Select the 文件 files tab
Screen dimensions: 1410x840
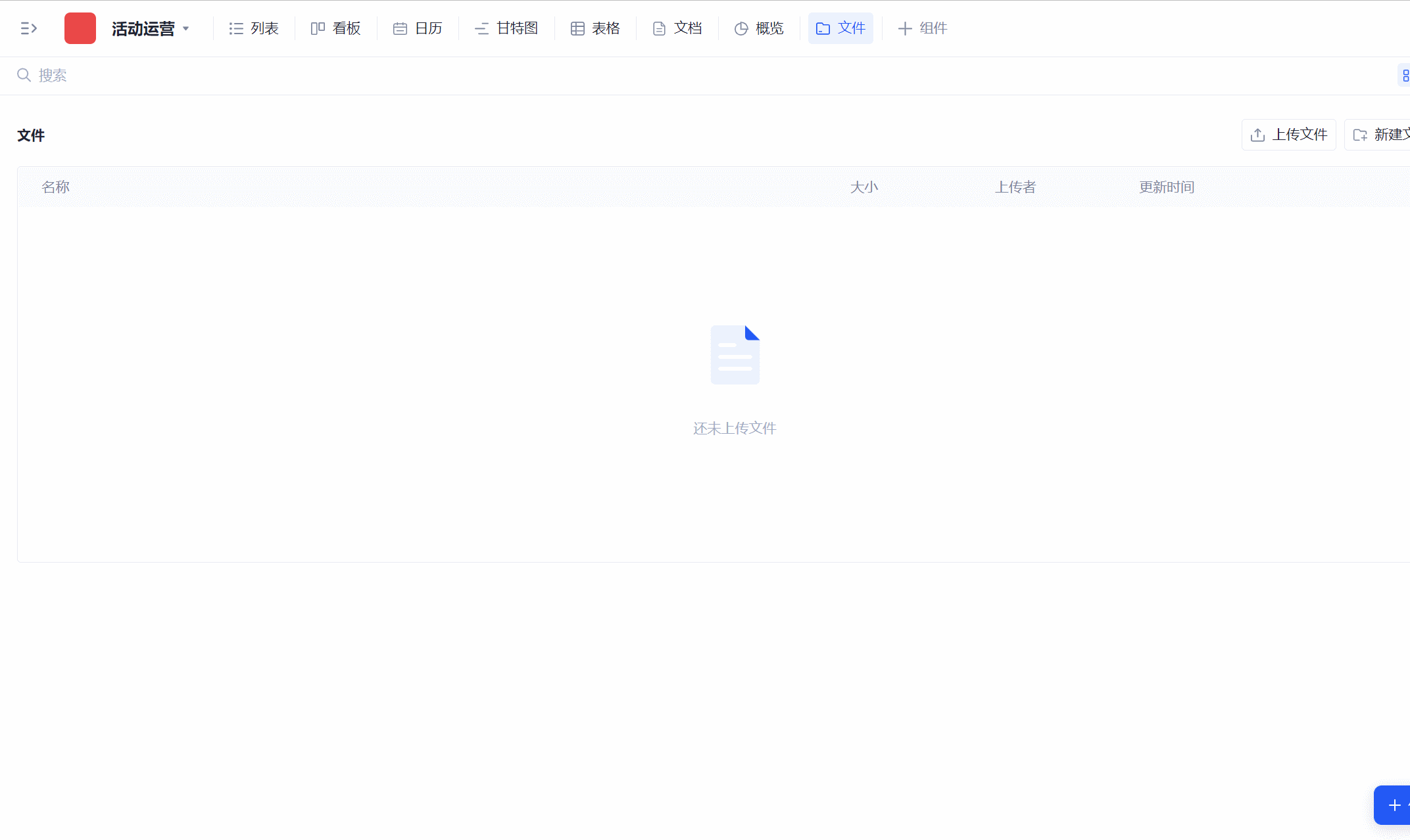(x=840, y=28)
